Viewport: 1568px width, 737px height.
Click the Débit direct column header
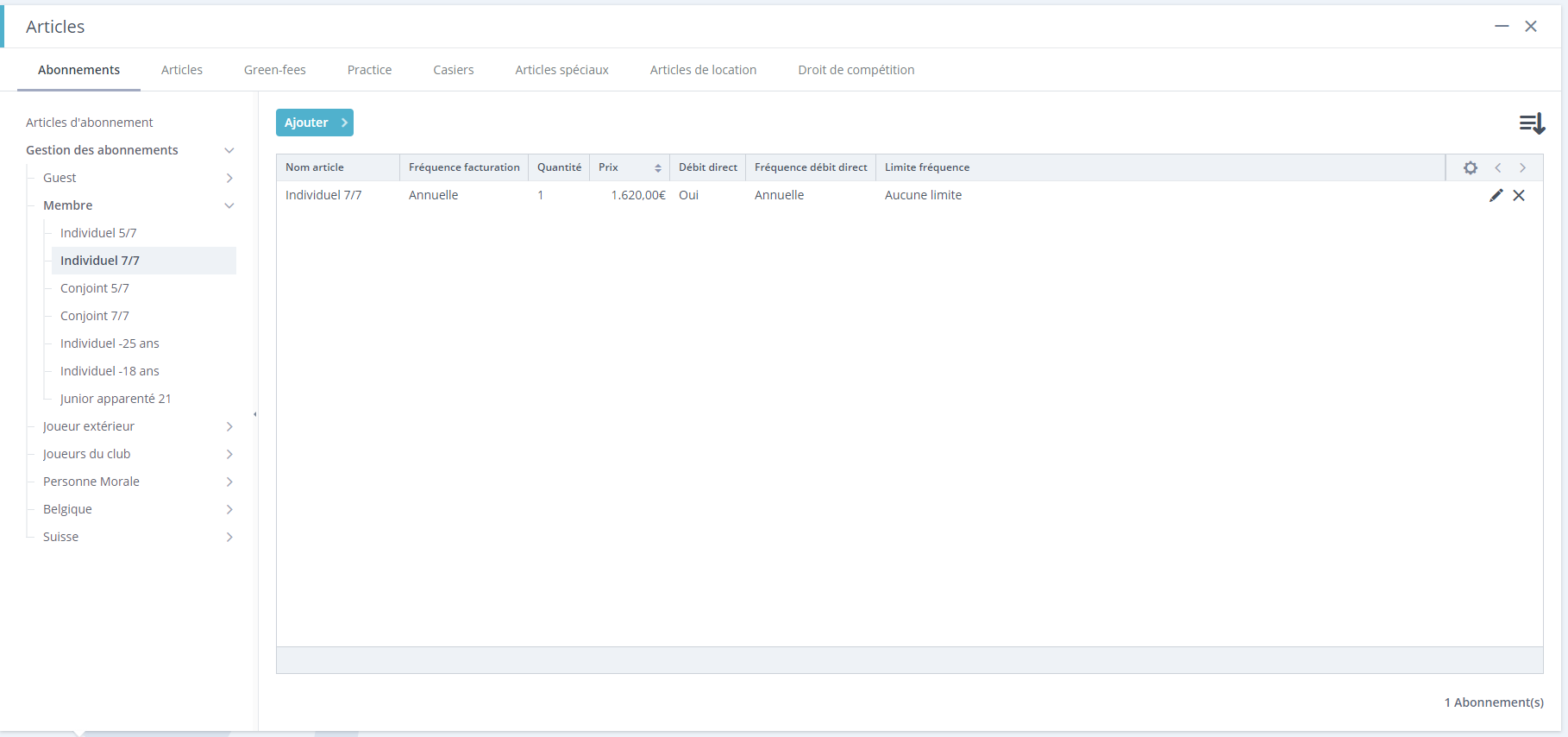707,167
